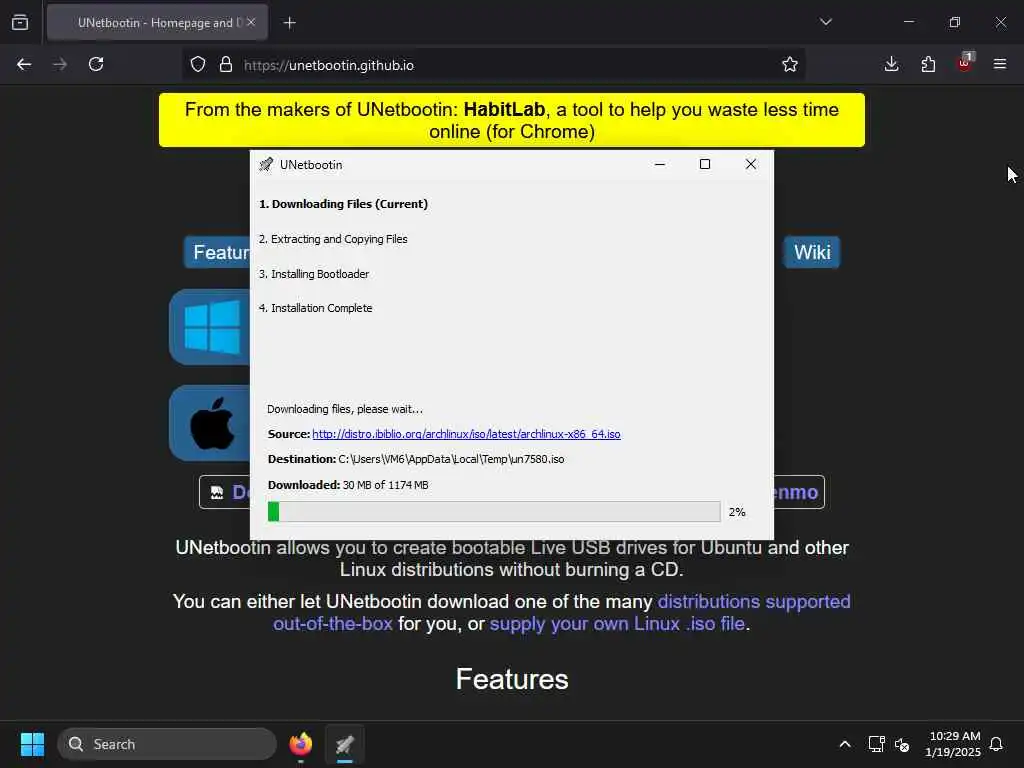
Task: Open Firefox from the taskbar
Action: click(301, 744)
